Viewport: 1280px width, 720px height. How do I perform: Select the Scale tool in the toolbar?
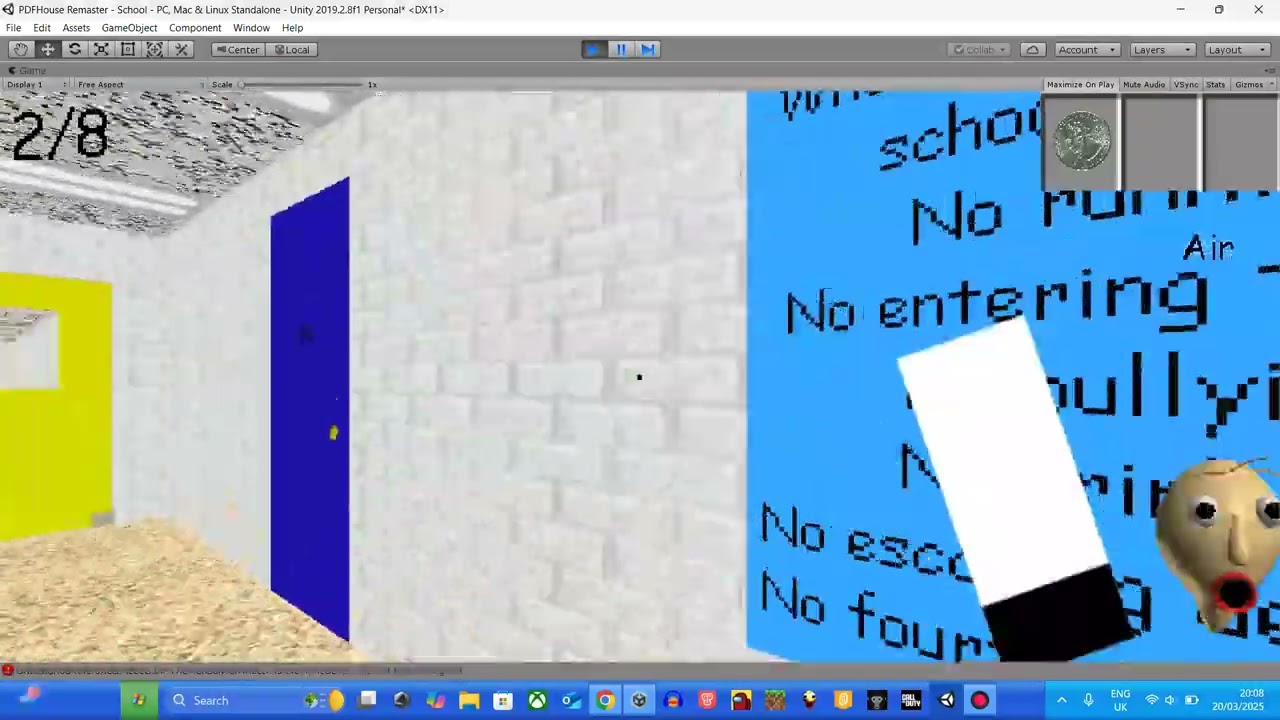click(x=101, y=49)
